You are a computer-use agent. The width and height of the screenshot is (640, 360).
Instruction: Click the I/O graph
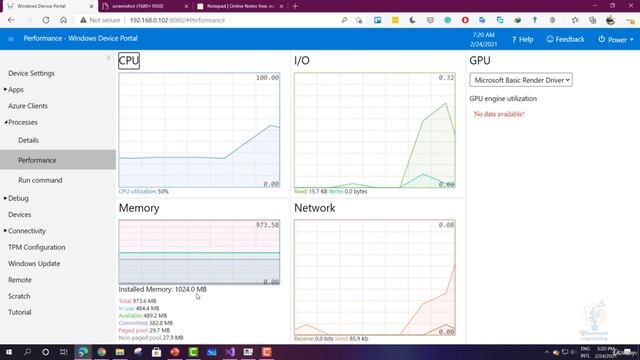[x=375, y=130]
